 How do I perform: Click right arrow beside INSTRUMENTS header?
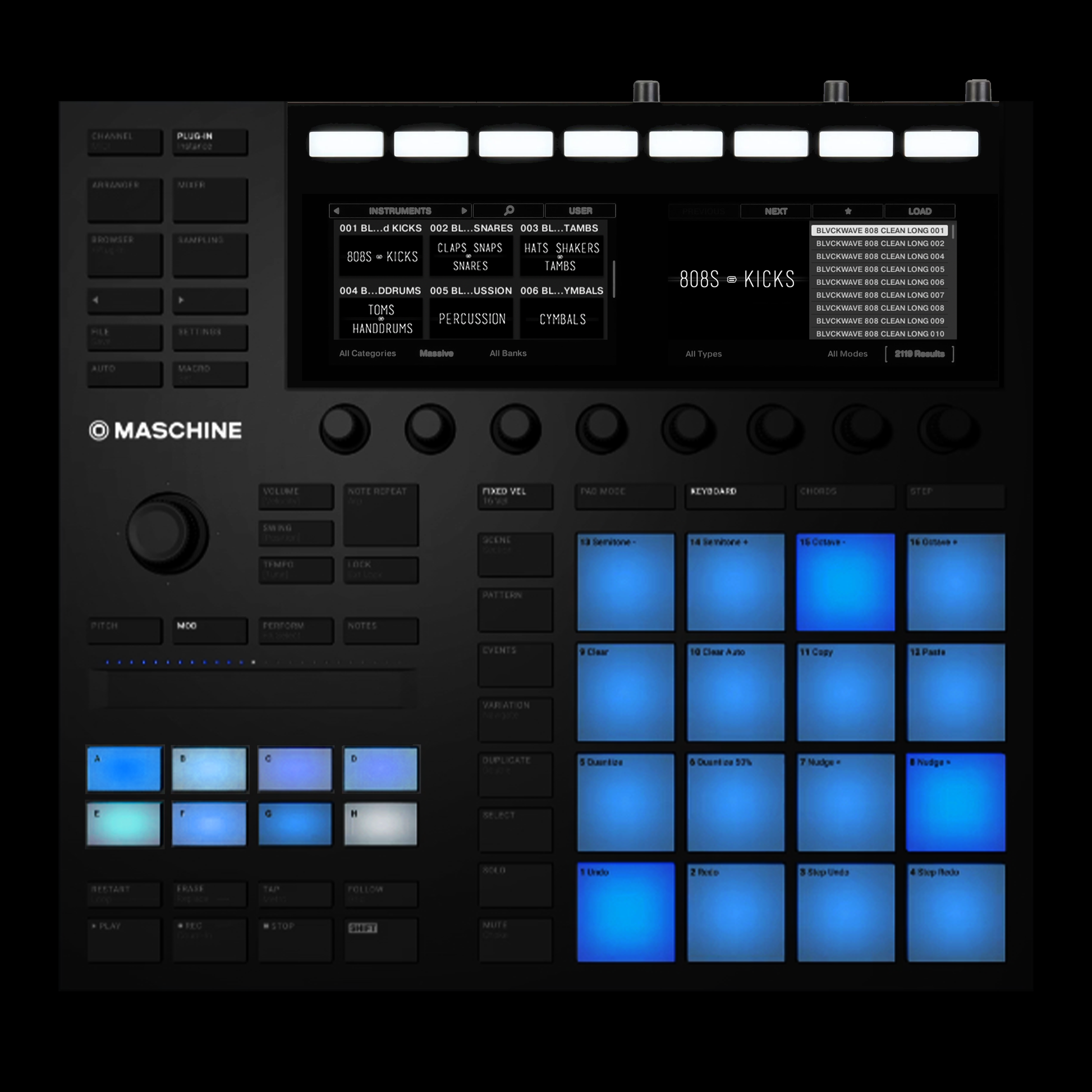click(x=464, y=211)
